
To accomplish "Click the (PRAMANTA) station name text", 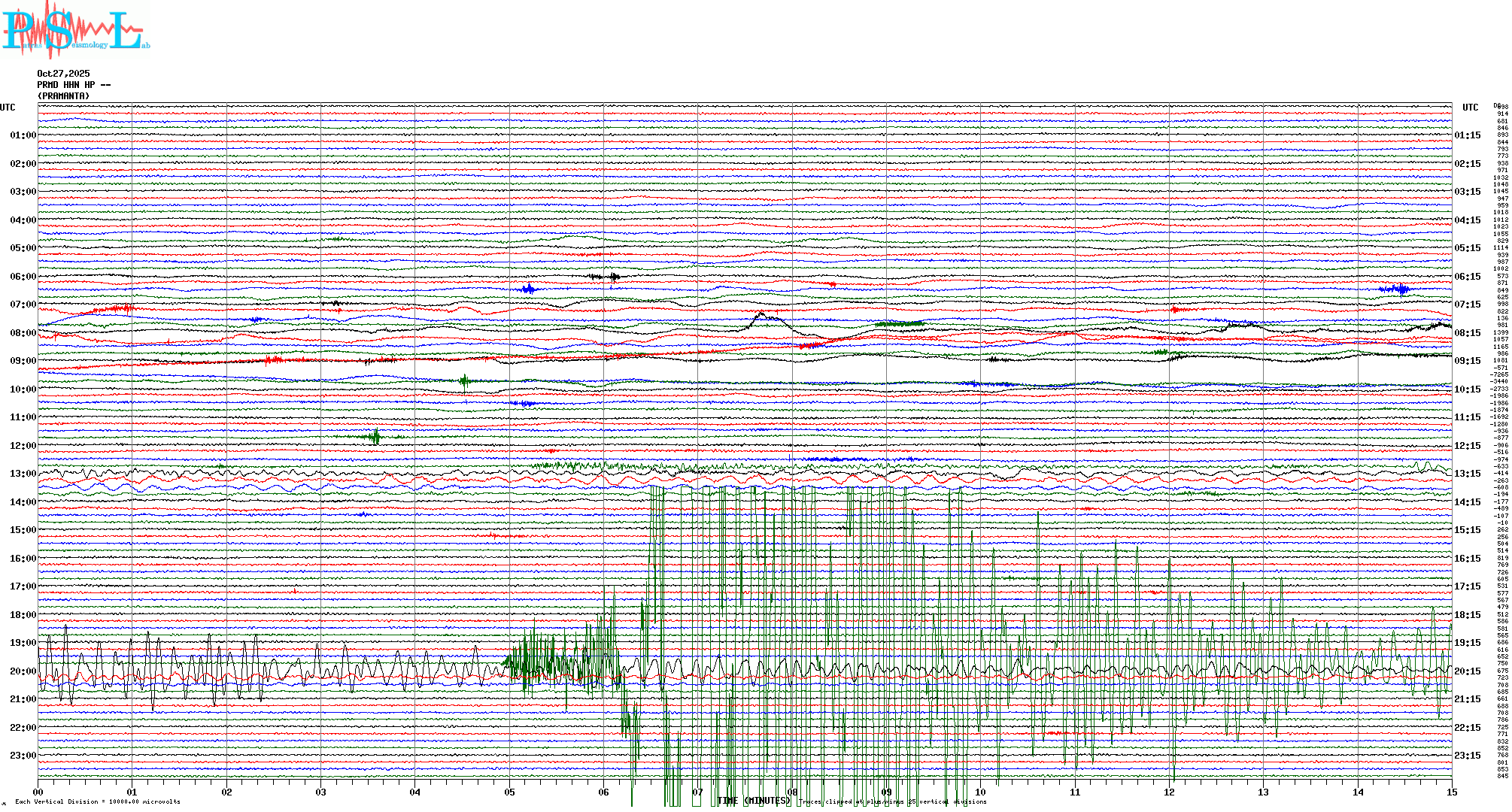I will 63,96.
